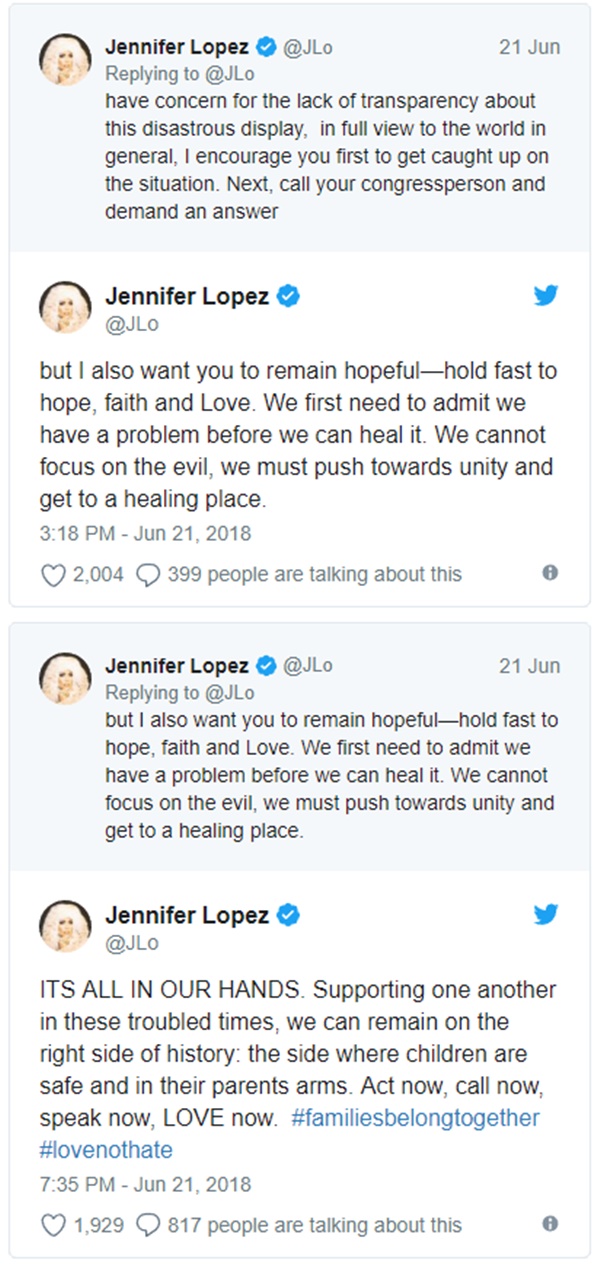Screen dimensions: 600x1266
Task: Click the 21 Jun date on top quoted reply
Action: click(x=529, y=46)
